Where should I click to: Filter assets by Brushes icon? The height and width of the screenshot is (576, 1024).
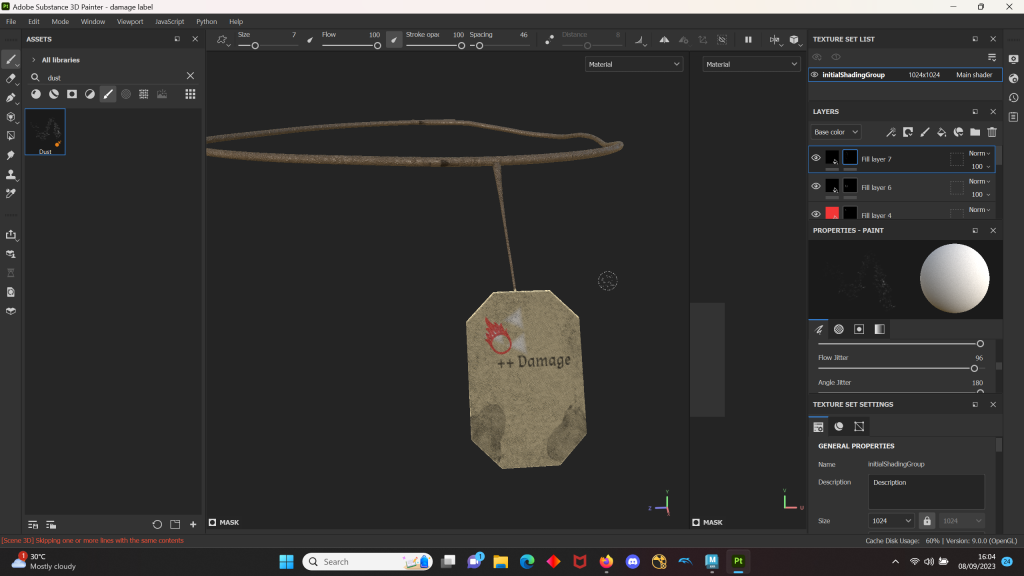click(108, 94)
